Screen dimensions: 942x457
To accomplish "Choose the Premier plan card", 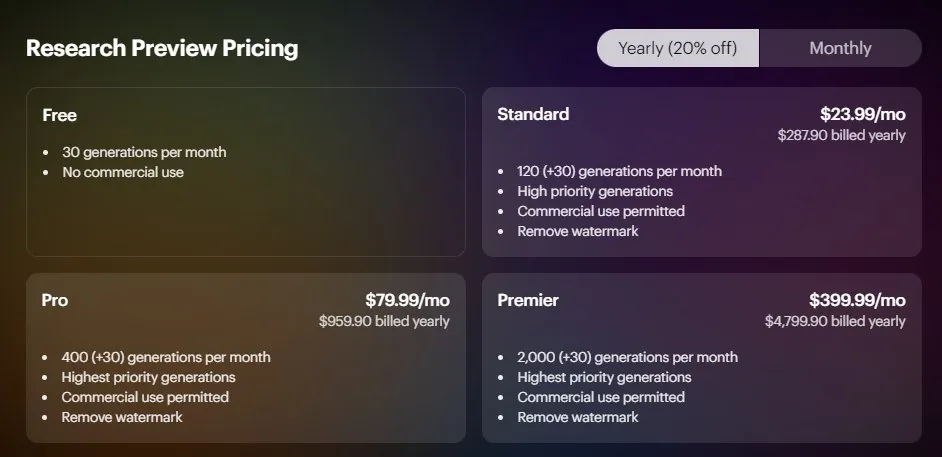I will click(x=702, y=358).
